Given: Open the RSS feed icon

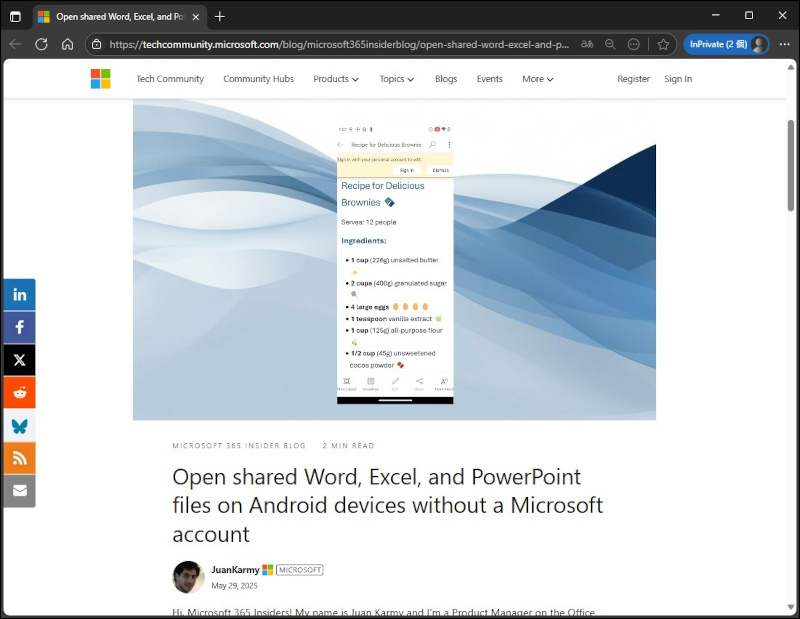Looking at the screenshot, I should click(19, 458).
